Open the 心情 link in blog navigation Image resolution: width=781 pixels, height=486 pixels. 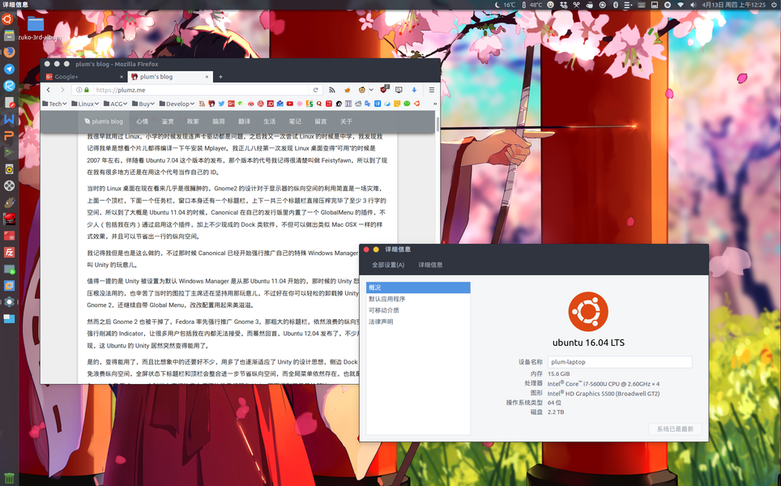(x=141, y=121)
